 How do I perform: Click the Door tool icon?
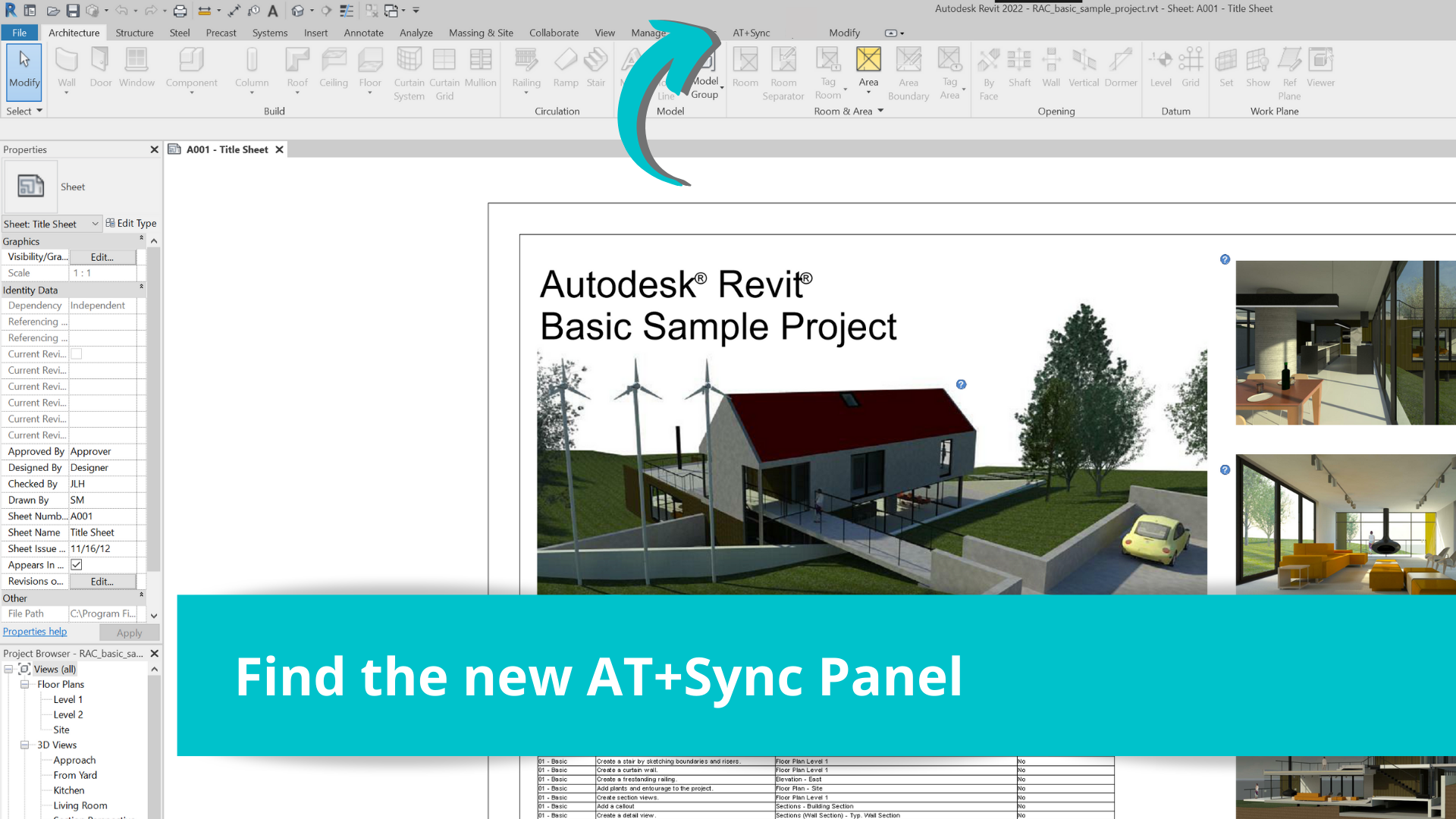pyautogui.click(x=100, y=61)
